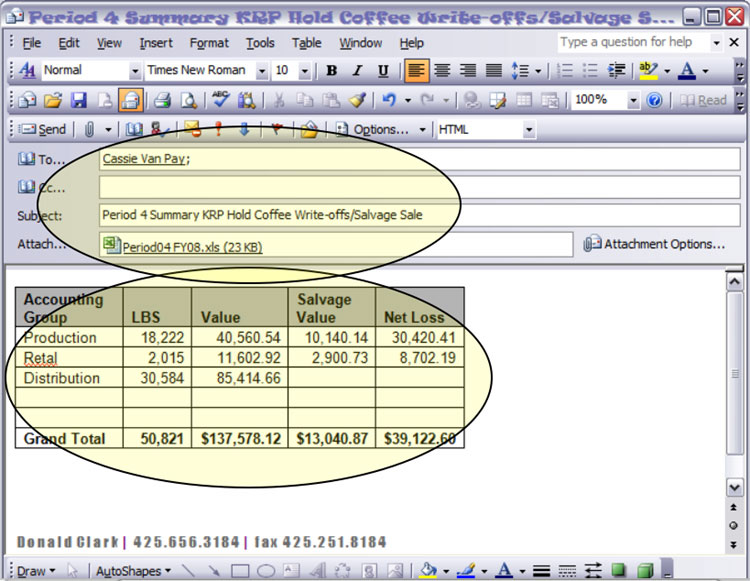Select the Oval drawing tool
Screen dimensions: 750x581
[x=266, y=571]
